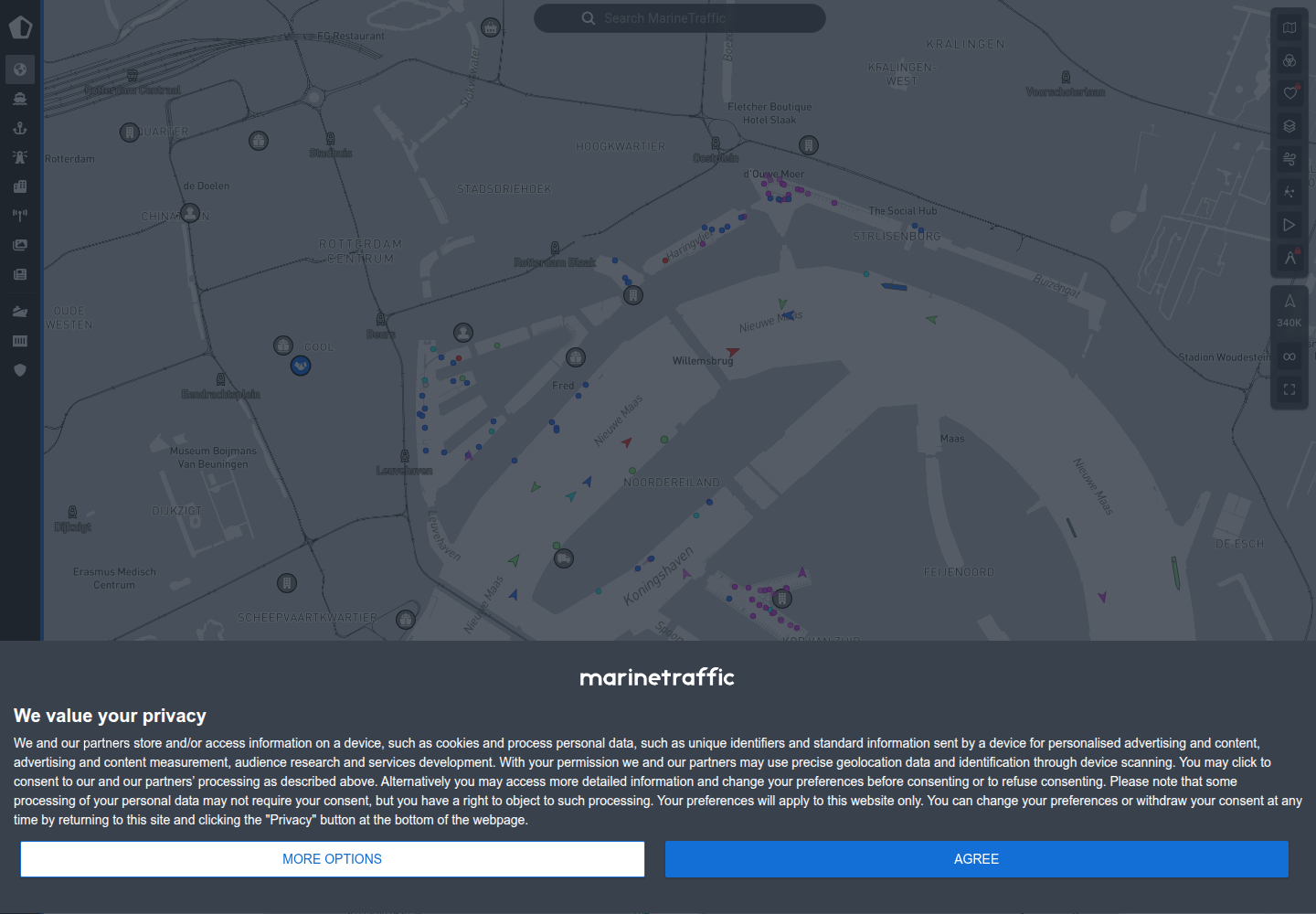1316x914 pixels.
Task: Click the Eendrachtsplein station marker
Action: point(220,379)
